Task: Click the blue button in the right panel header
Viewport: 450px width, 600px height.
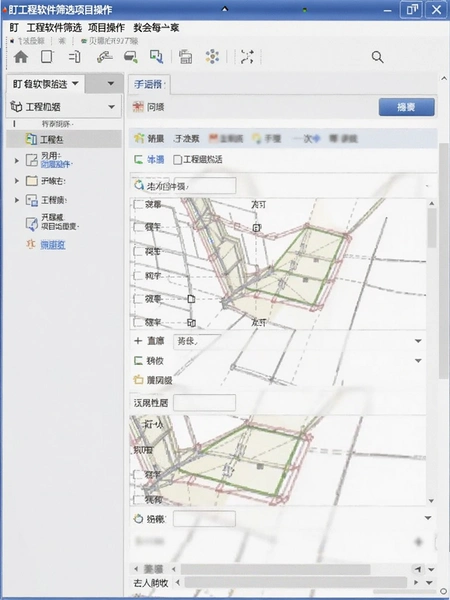Action: pyautogui.click(x=407, y=107)
